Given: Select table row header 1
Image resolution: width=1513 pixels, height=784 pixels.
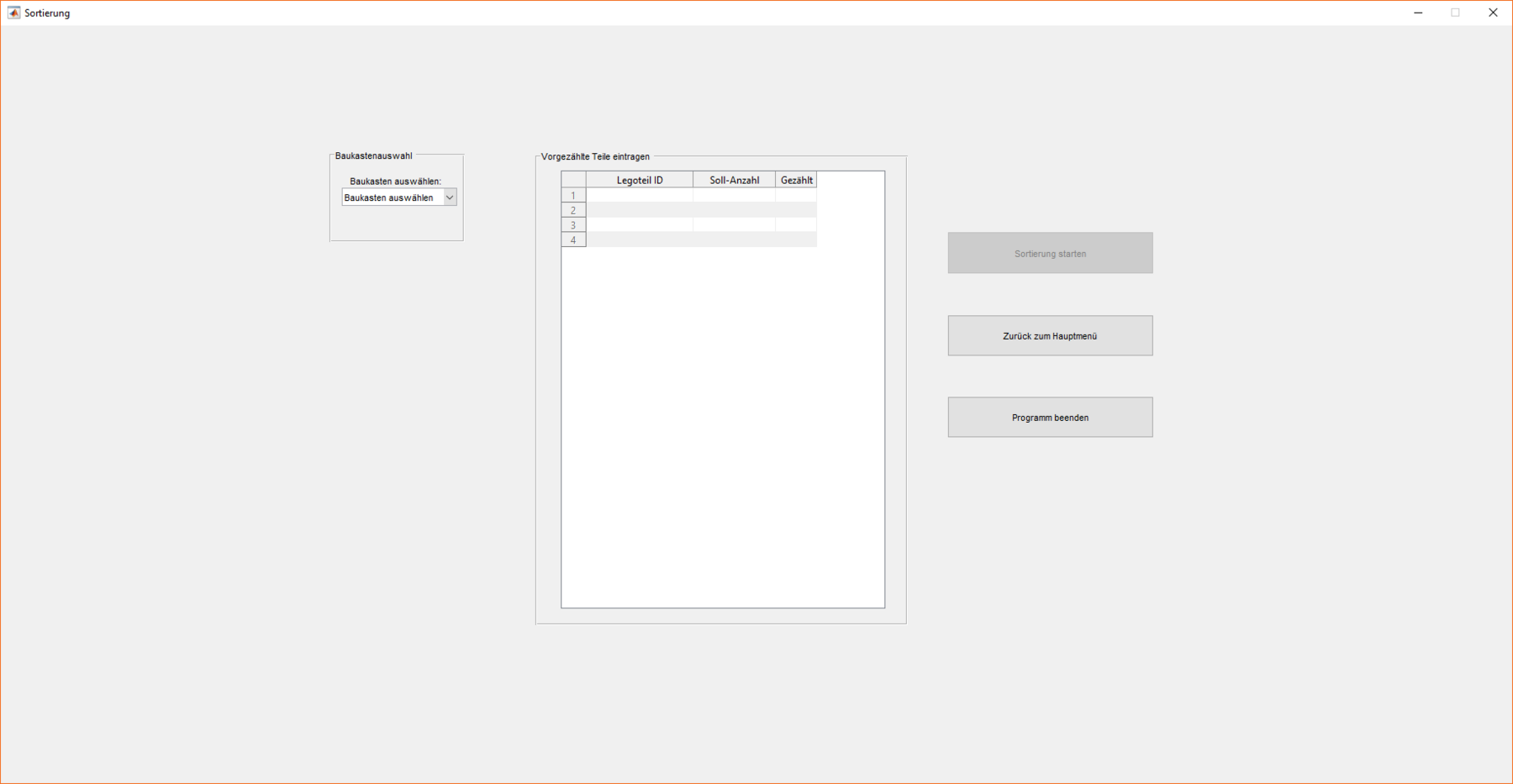Looking at the screenshot, I should pyautogui.click(x=573, y=195).
